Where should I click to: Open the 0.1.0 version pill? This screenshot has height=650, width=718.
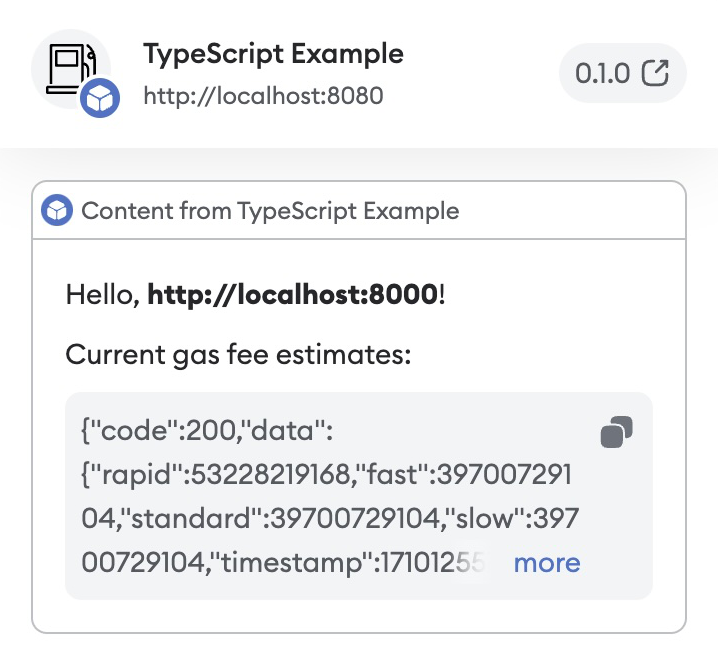(x=622, y=73)
